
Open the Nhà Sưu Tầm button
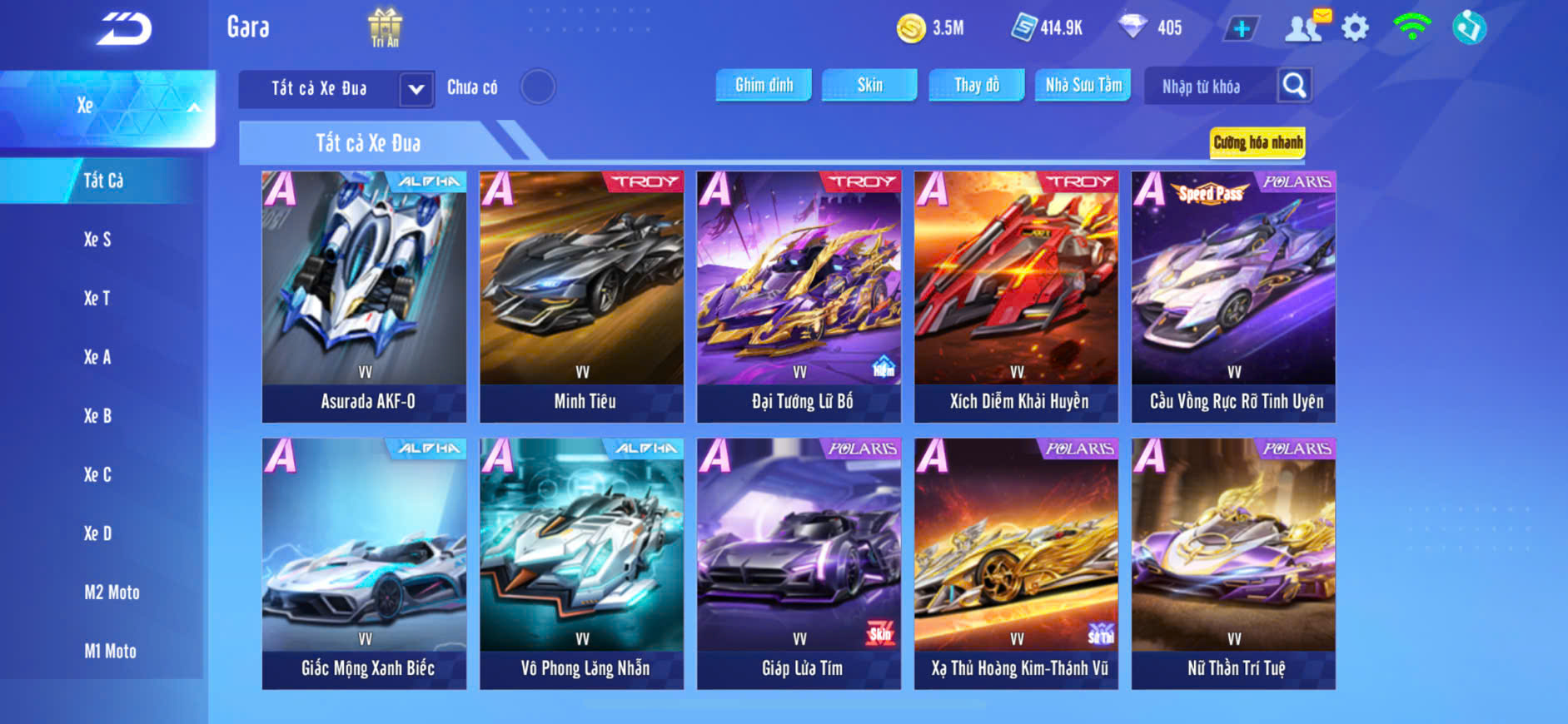tap(1083, 85)
